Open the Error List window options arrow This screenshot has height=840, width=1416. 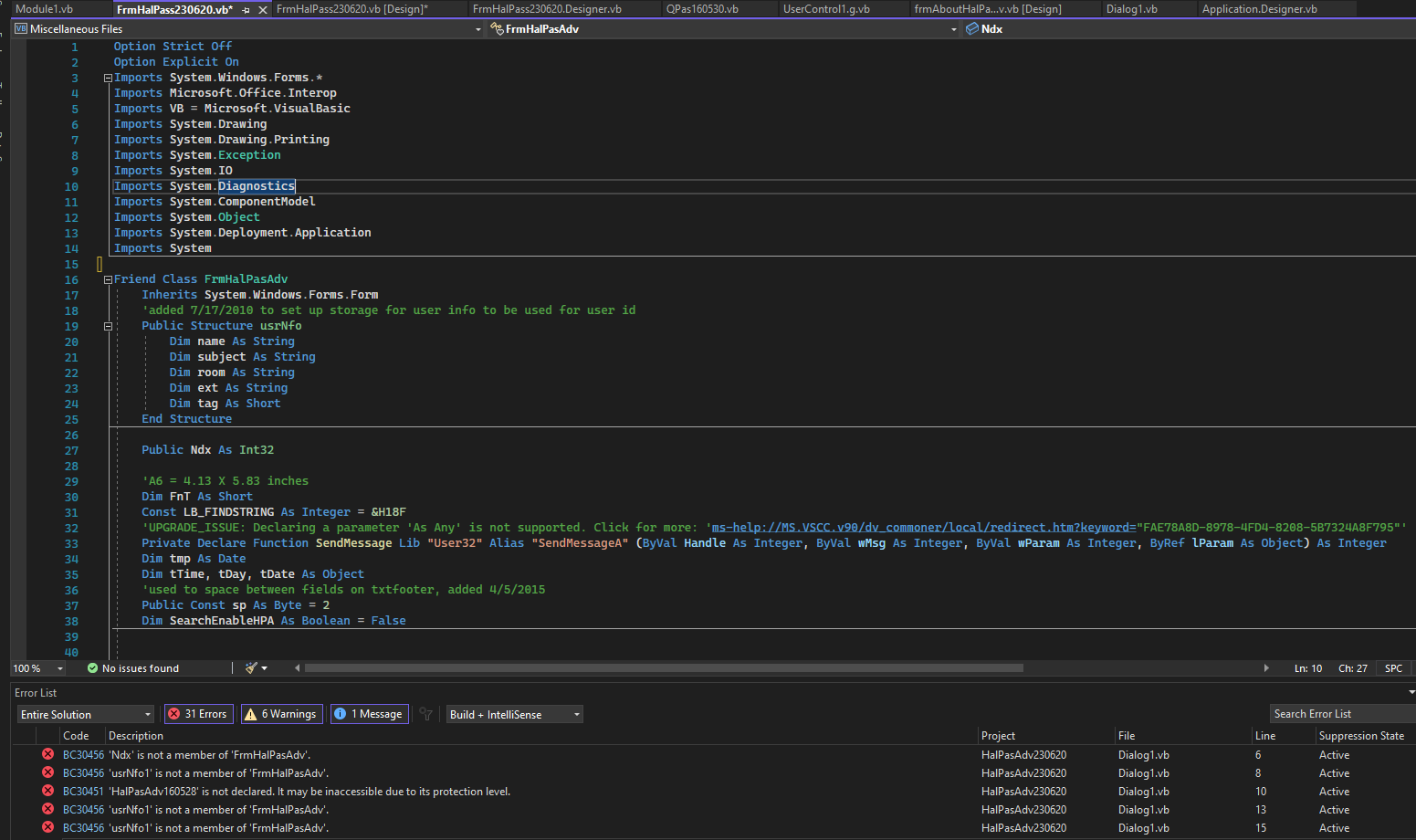1411,693
